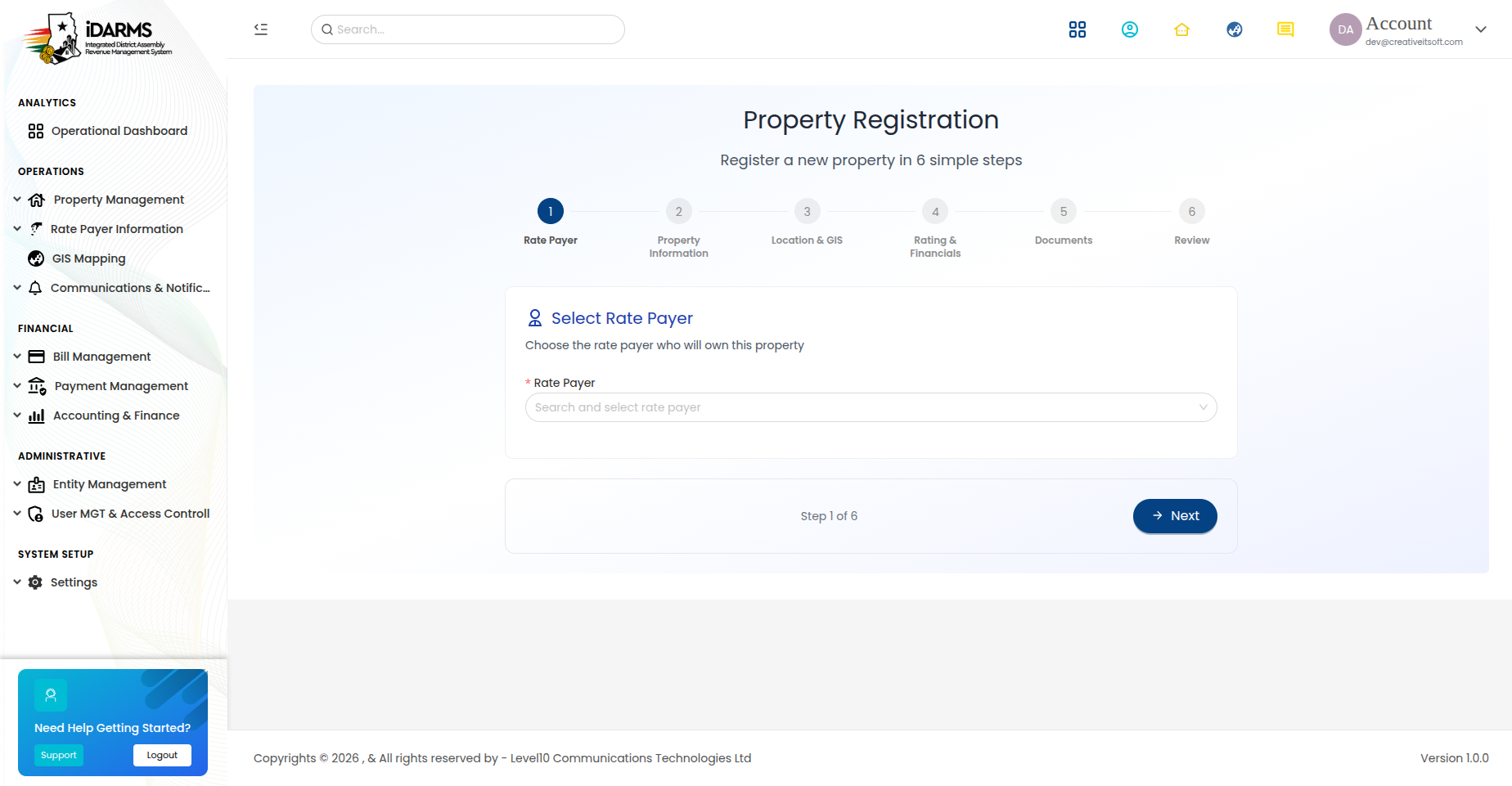Click the Accounting & Finance chart icon
Image resolution: width=1512 pixels, height=786 pixels.
click(37, 415)
